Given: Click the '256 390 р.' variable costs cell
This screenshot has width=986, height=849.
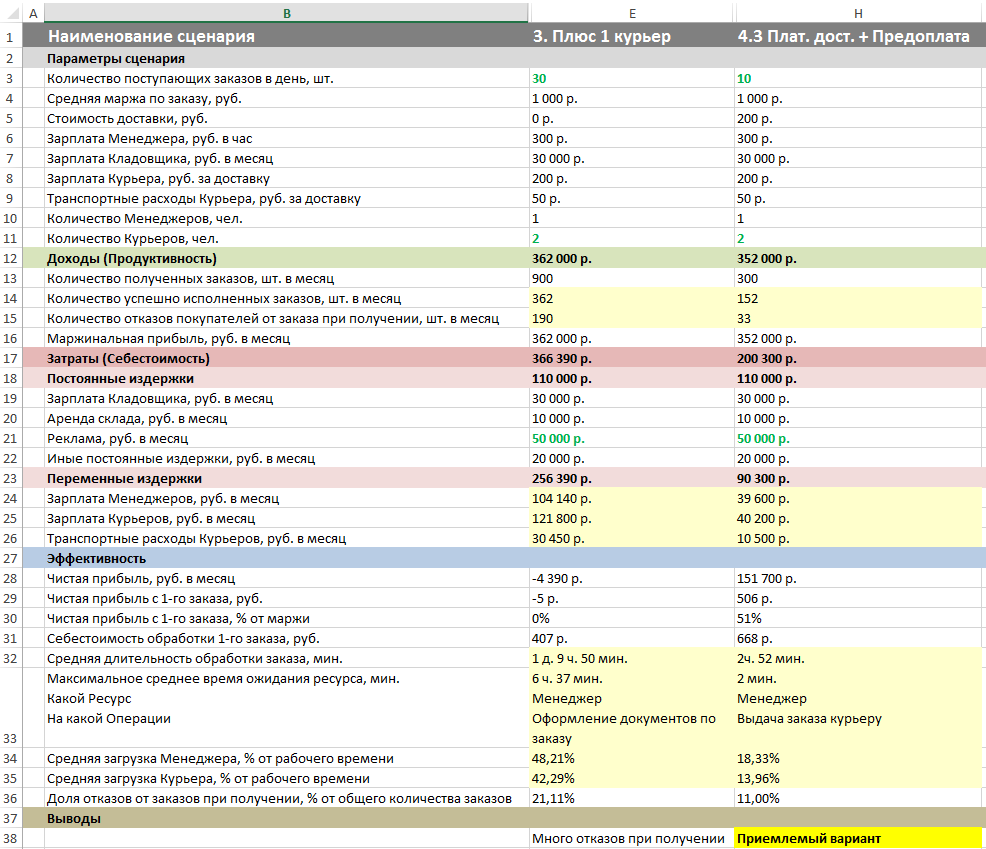Looking at the screenshot, I should [x=632, y=479].
